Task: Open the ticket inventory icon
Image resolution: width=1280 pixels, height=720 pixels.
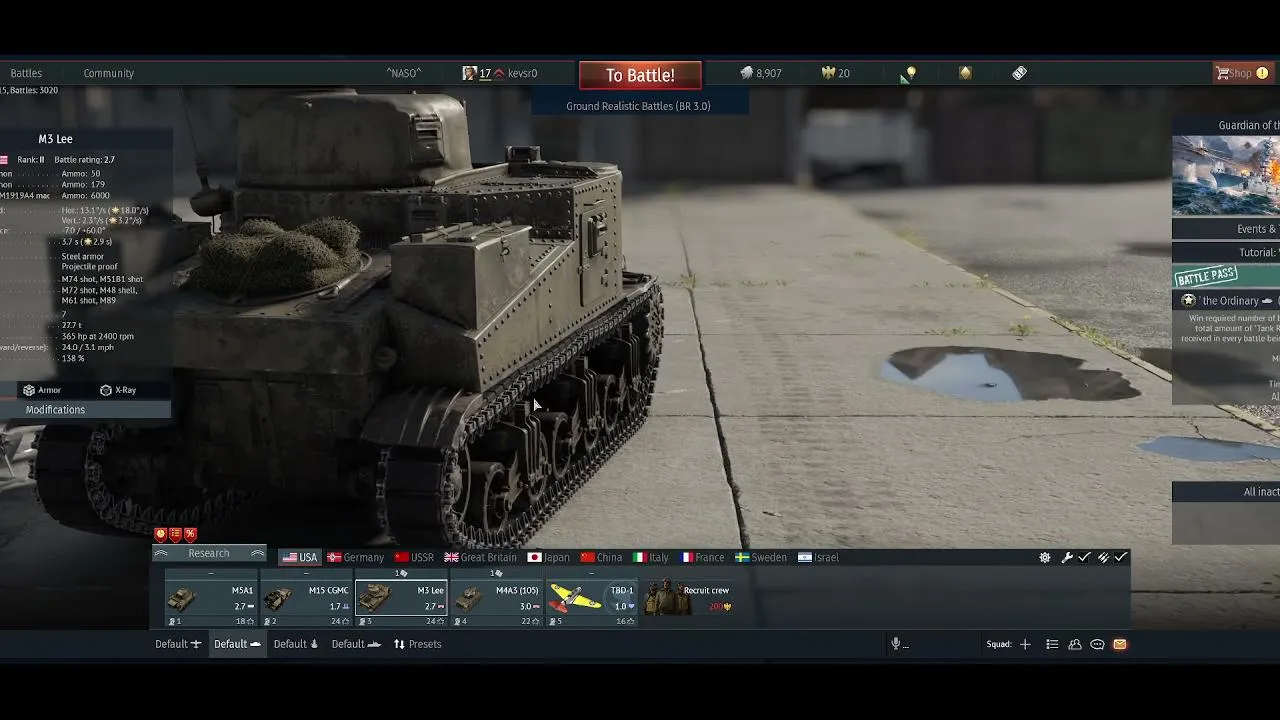Action: click(x=1019, y=73)
